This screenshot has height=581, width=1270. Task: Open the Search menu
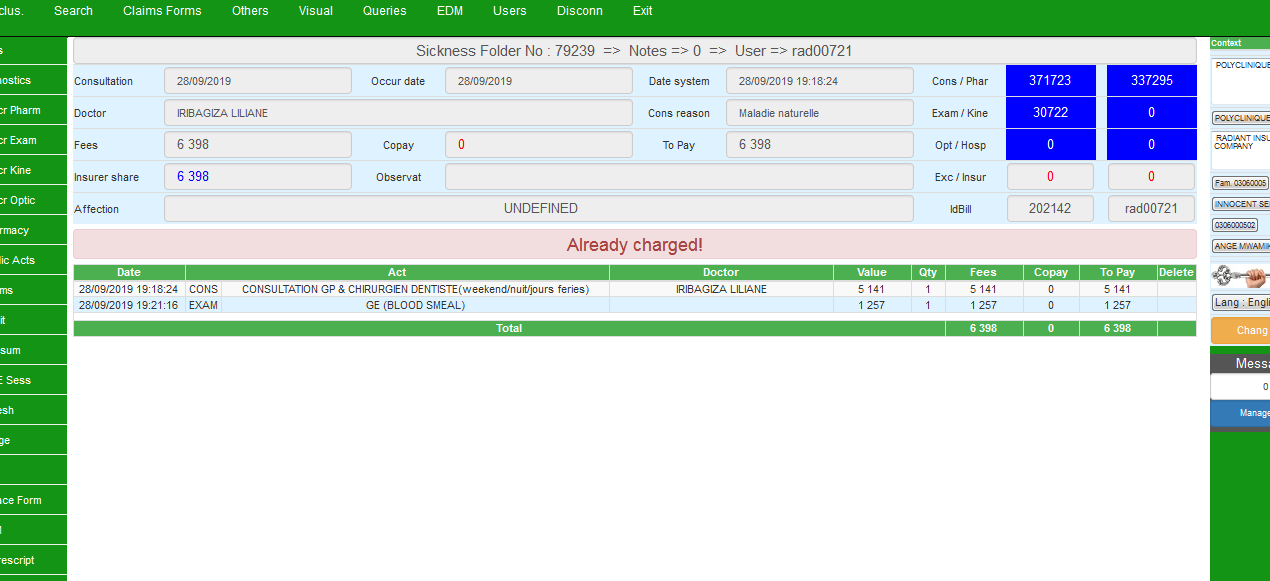coord(73,11)
